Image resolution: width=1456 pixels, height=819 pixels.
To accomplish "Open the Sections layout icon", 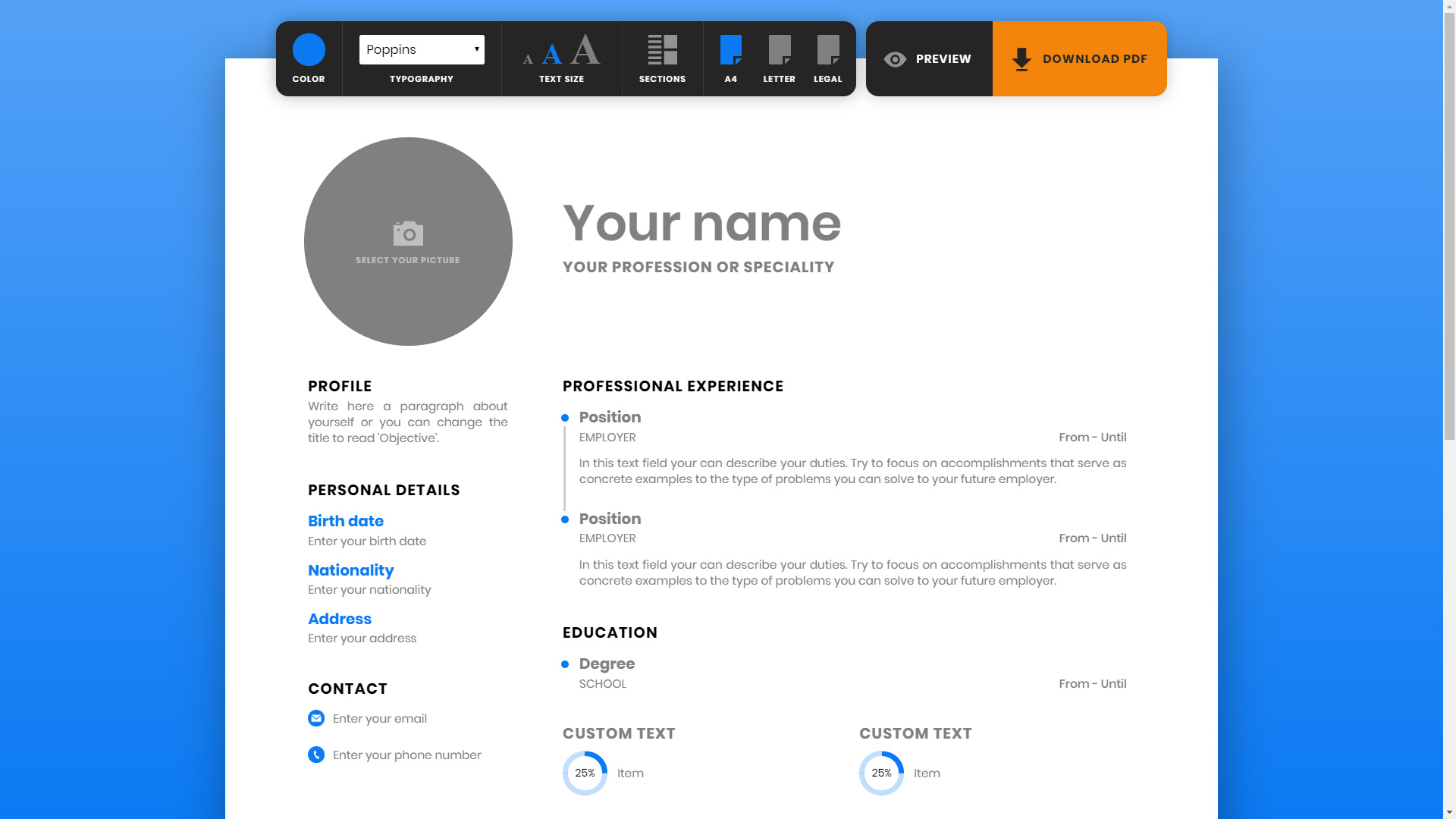I will tap(662, 50).
